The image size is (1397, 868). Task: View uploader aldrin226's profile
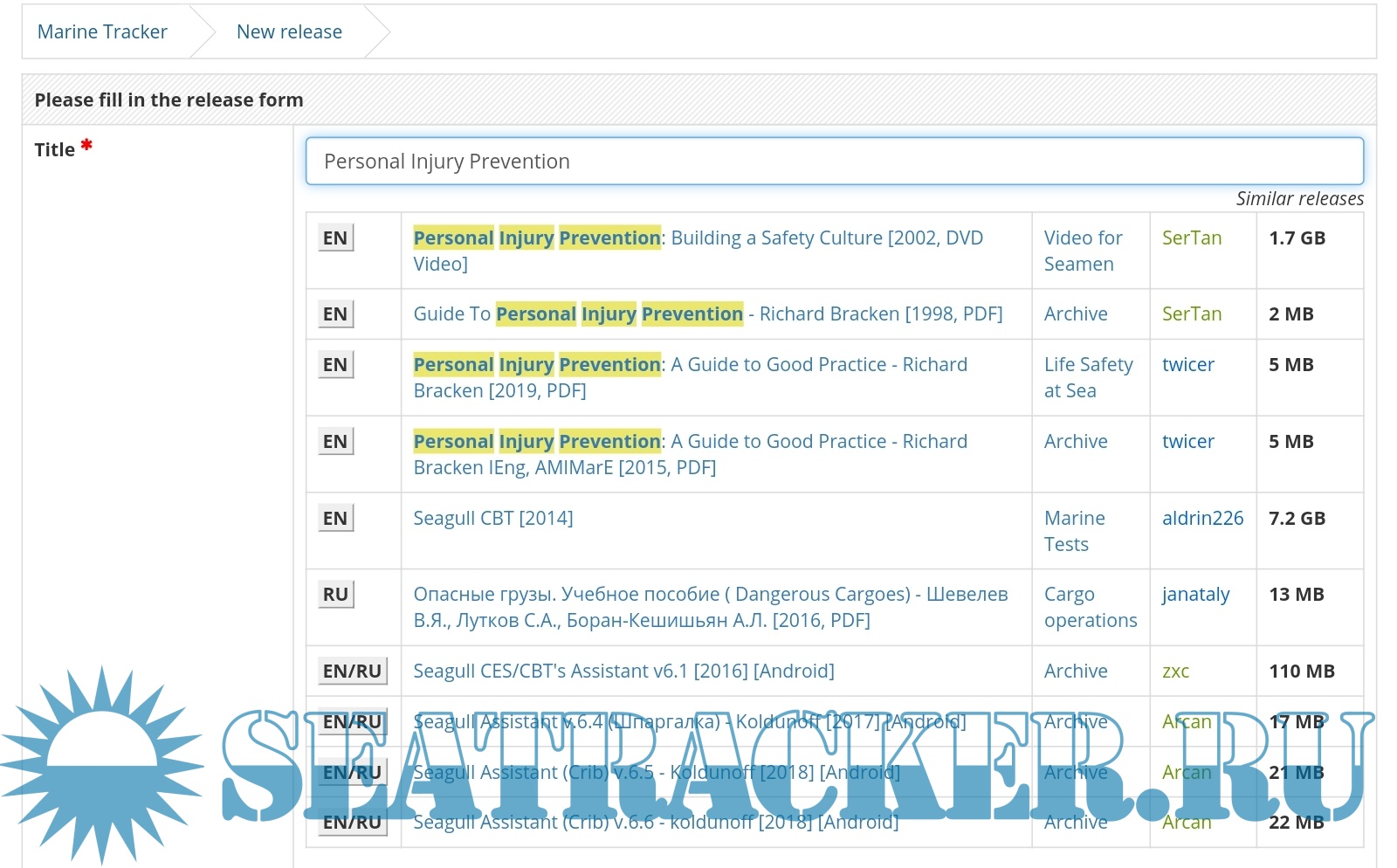click(x=1202, y=519)
